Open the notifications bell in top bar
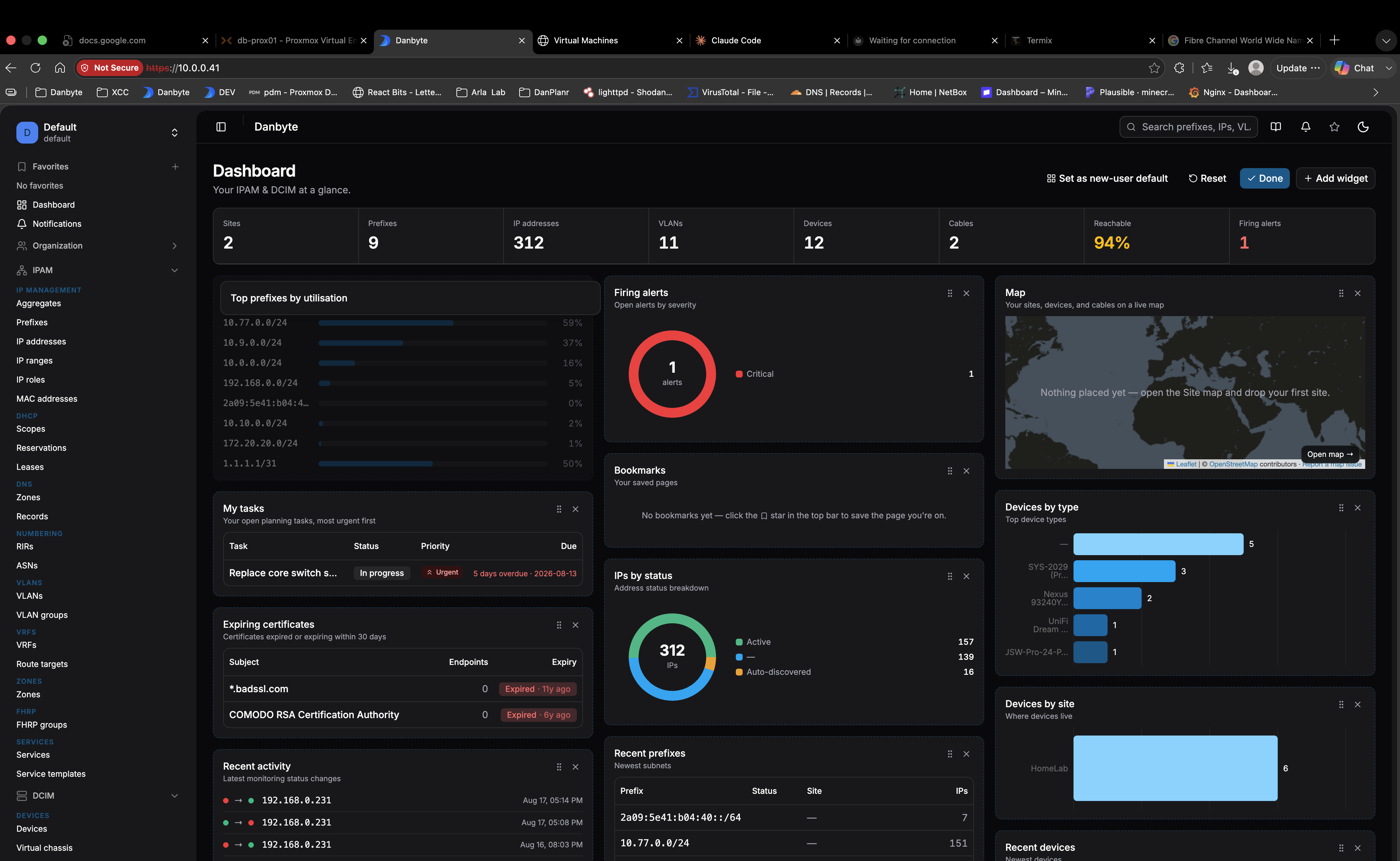 pos(1306,127)
